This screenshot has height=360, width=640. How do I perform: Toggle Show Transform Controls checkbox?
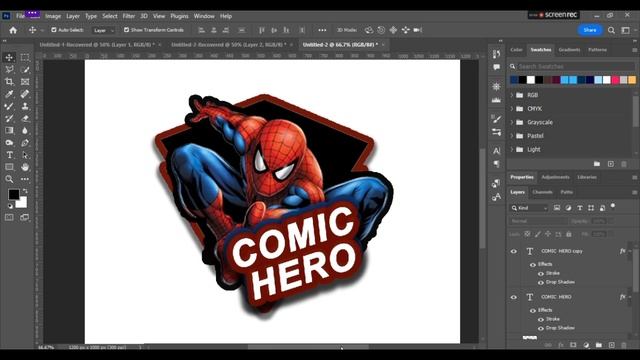coord(126,30)
